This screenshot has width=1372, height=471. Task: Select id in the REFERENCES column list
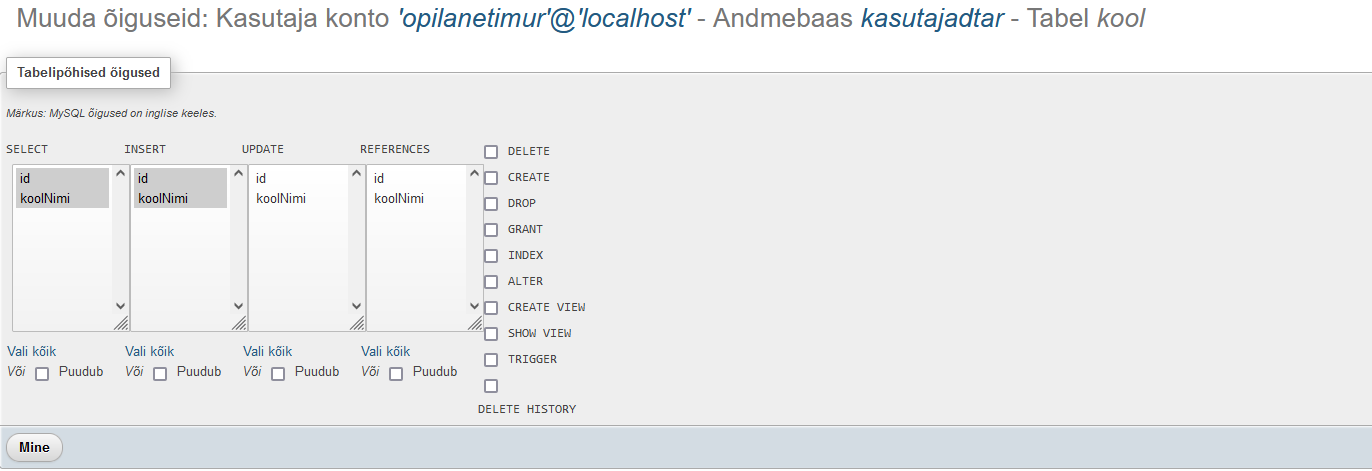click(x=379, y=178)
